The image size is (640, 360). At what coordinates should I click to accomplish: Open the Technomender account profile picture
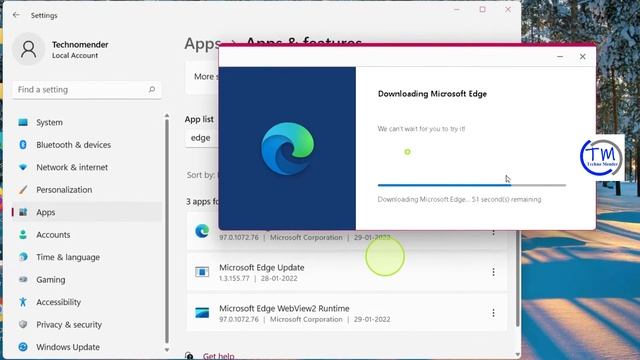click(28, 49)
